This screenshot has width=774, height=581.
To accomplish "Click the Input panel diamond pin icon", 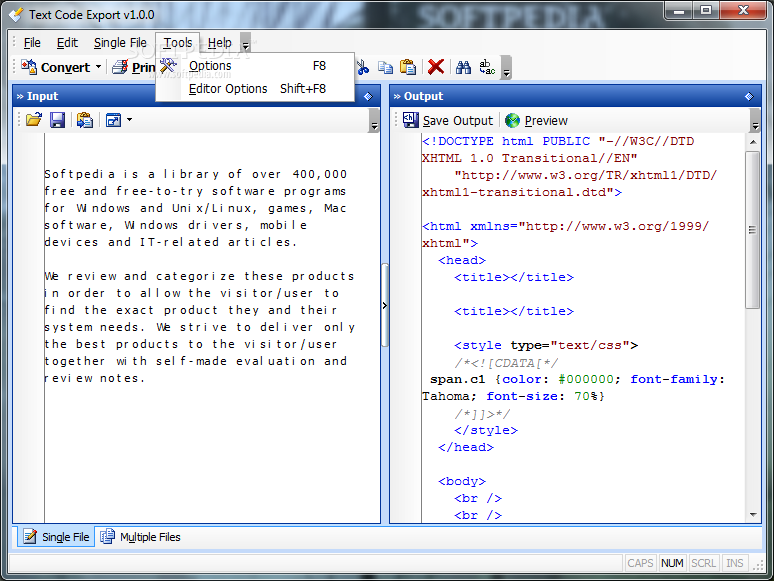I will click(368, 96).
